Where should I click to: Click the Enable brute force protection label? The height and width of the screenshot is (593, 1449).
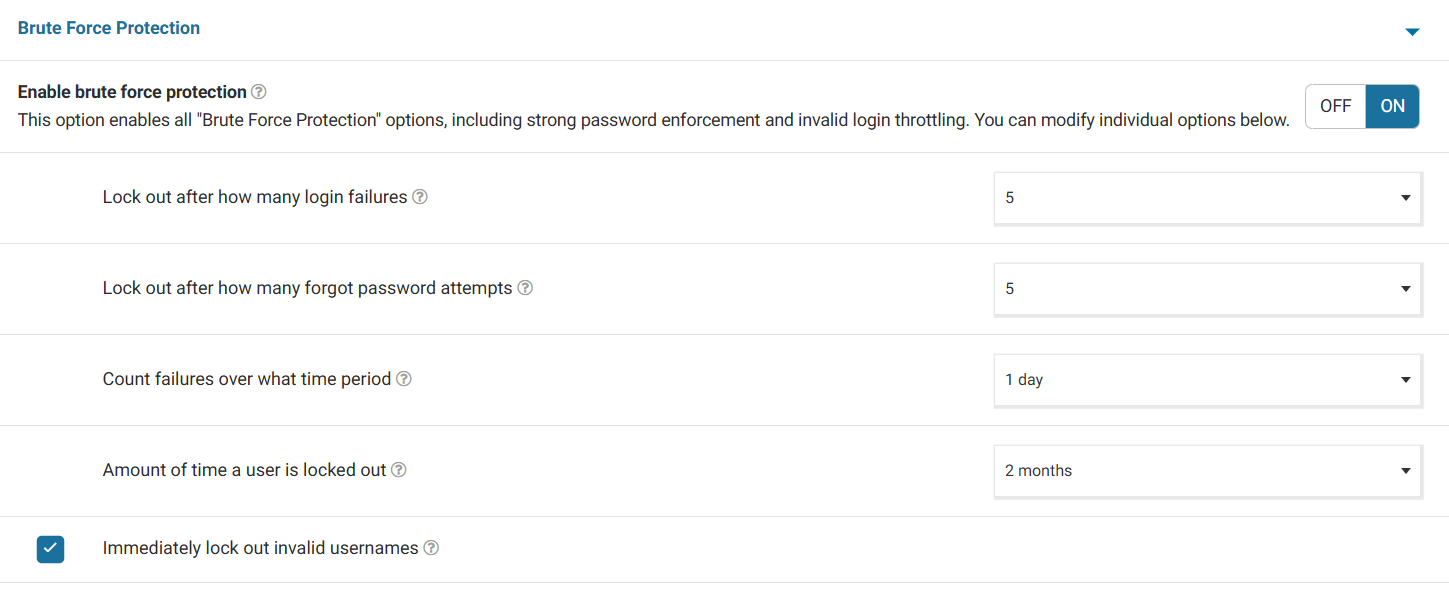pos(132,92)
